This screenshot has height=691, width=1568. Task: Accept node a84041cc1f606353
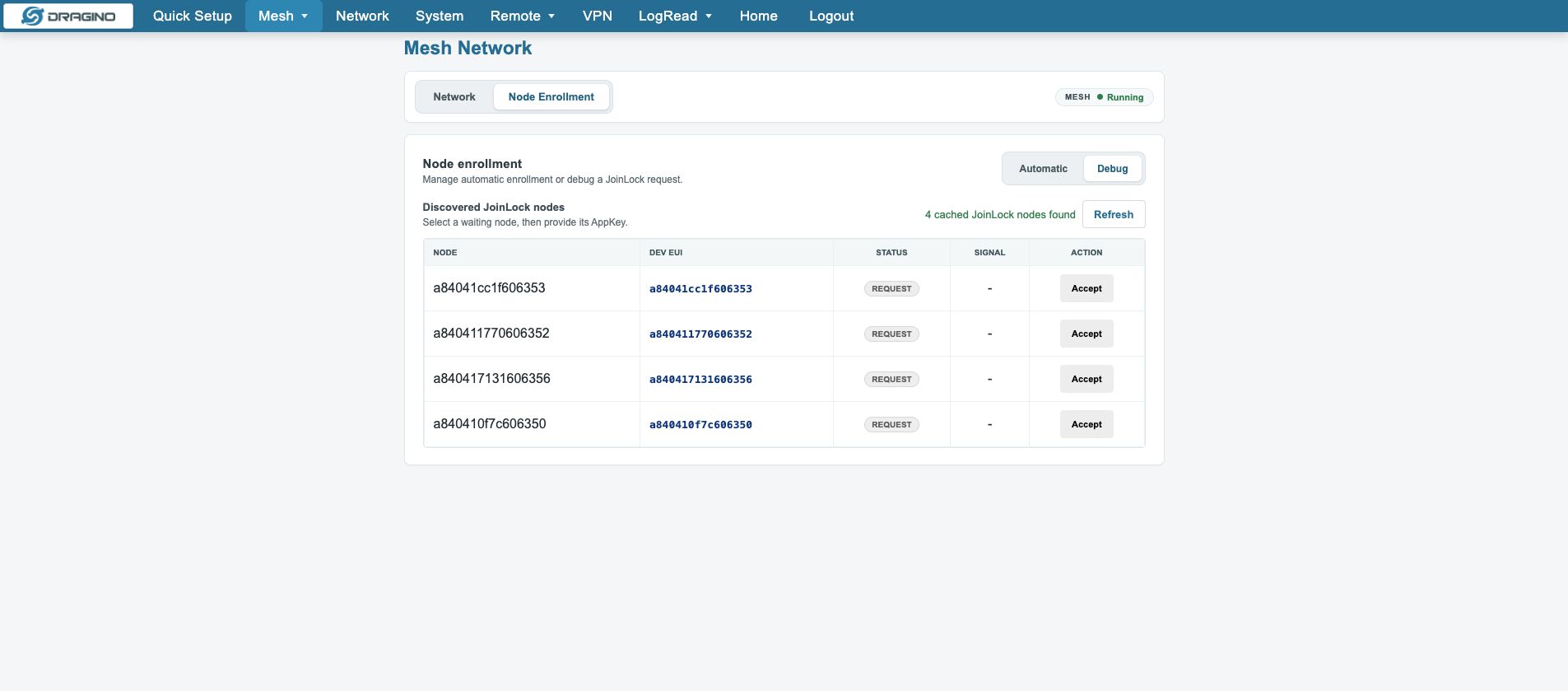[1086, 288]
